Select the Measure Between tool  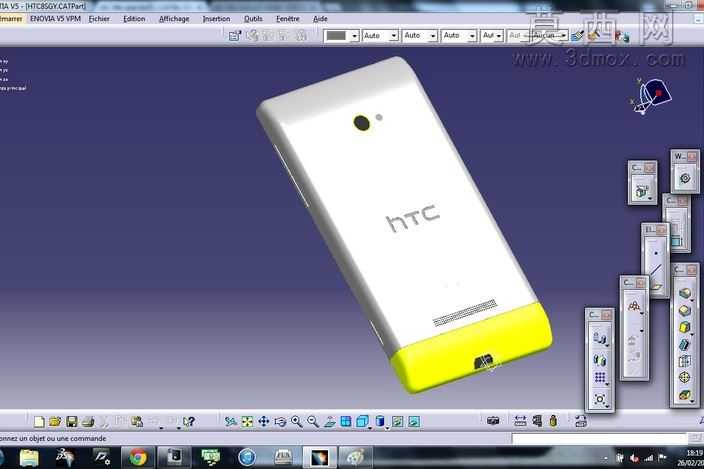(x=520, y=421)
